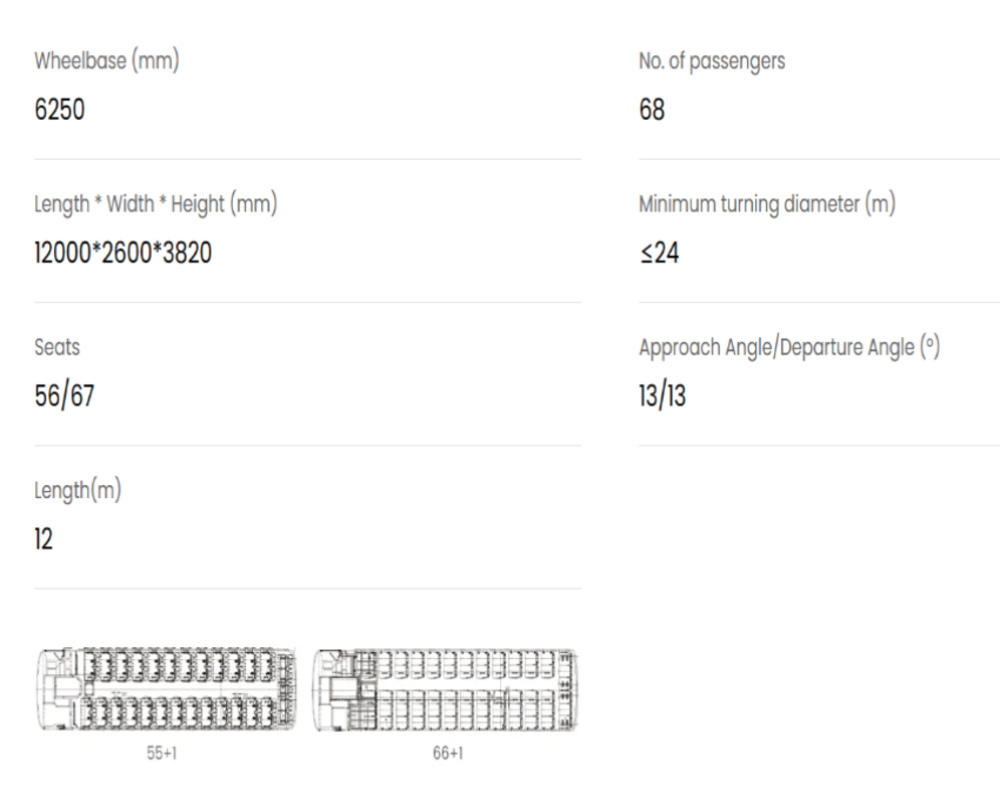This screenshot has width=1000, height=800.
Task: Click the Seats label
Action: pos(57,347)
